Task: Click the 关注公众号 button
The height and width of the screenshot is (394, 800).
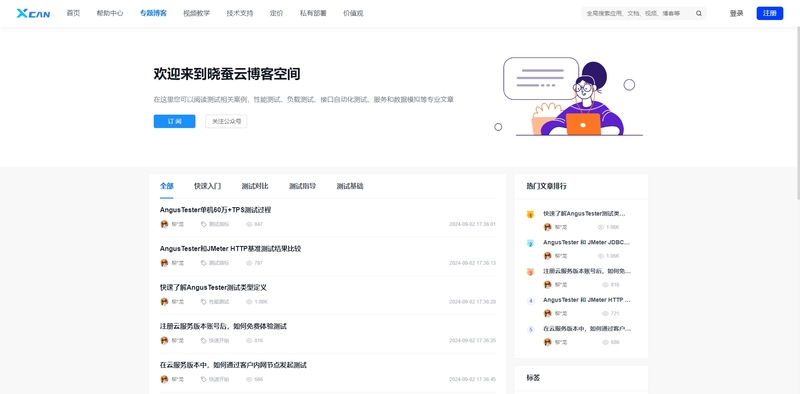Action: (226, 121)
